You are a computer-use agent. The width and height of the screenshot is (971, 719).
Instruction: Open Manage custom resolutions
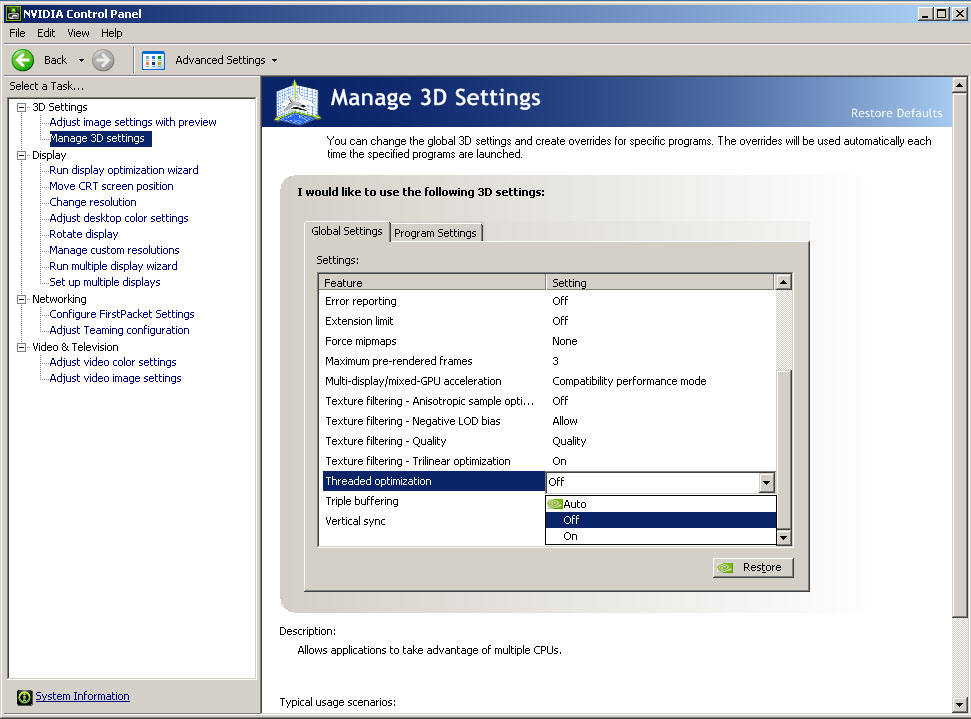(115, 250)
